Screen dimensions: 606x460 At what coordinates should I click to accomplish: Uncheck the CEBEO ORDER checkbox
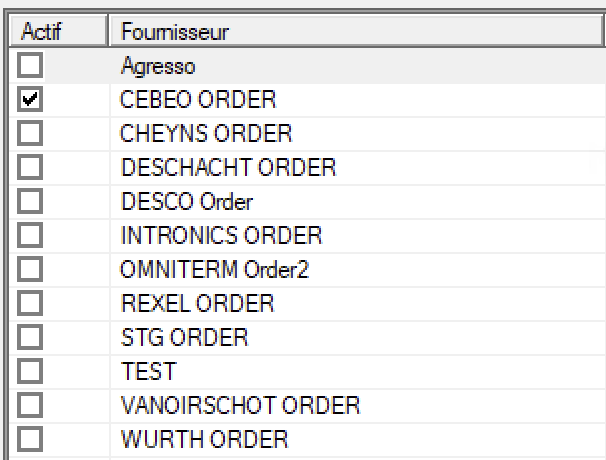[x=30, y=99]
